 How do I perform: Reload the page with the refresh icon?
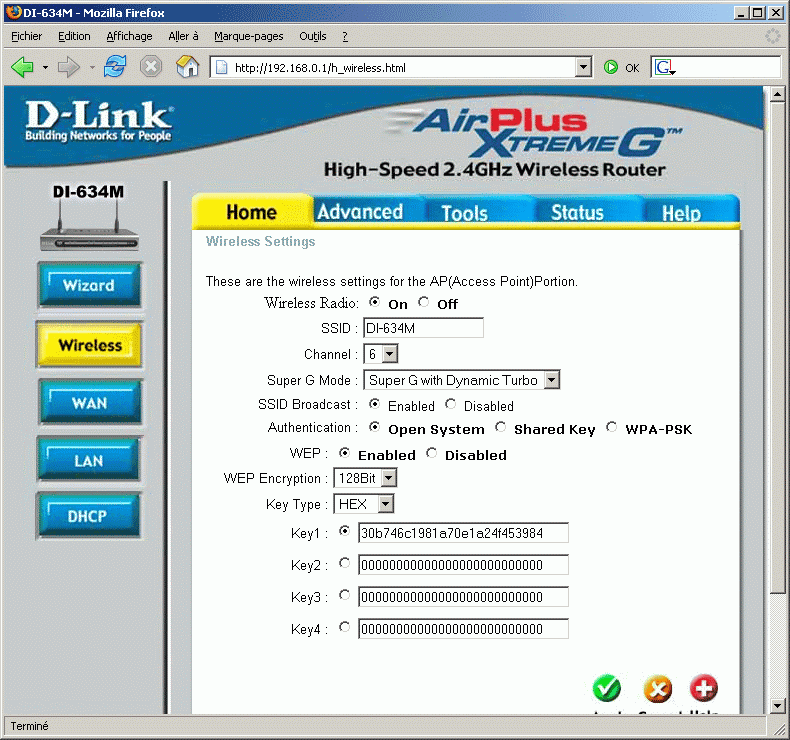pyautogui.click(x=115, y=66)
